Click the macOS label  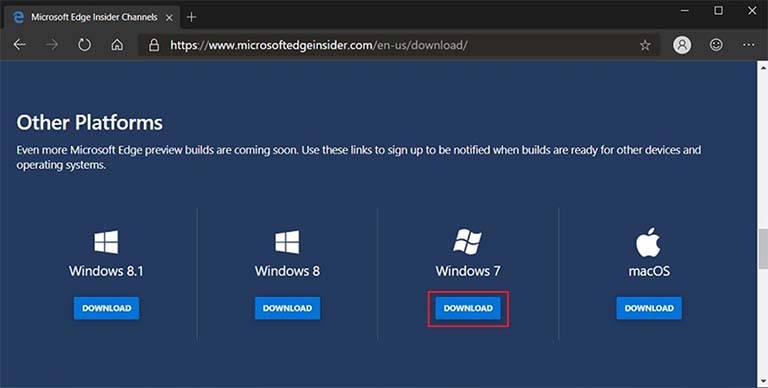click(x=649, y=271)
